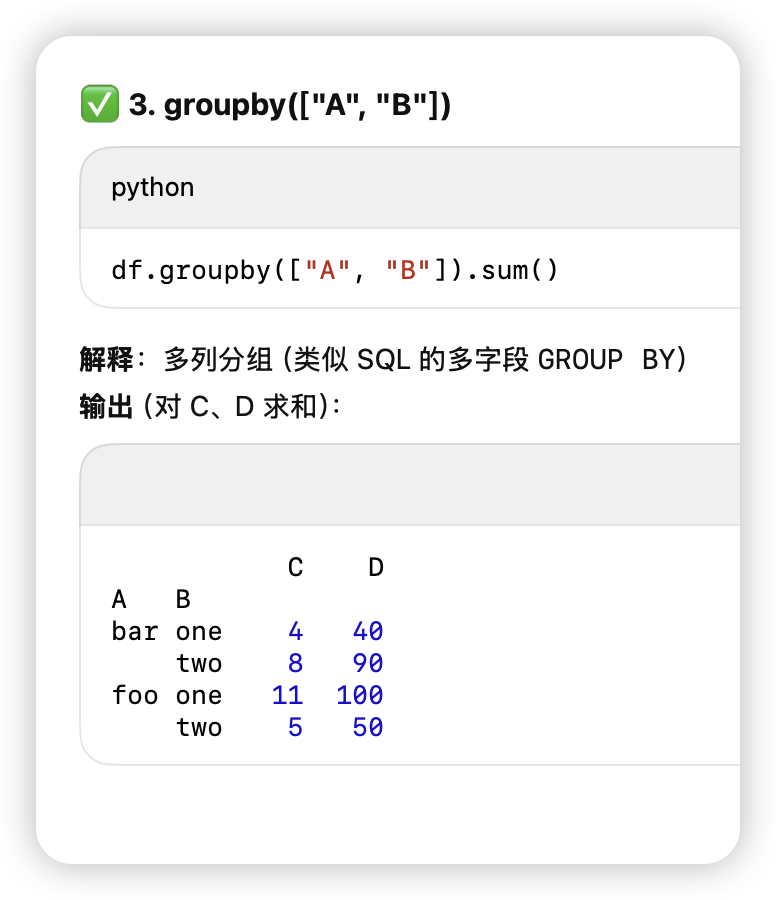Click the 'python' code block language label
776x900 pixels.
point(153,188)
